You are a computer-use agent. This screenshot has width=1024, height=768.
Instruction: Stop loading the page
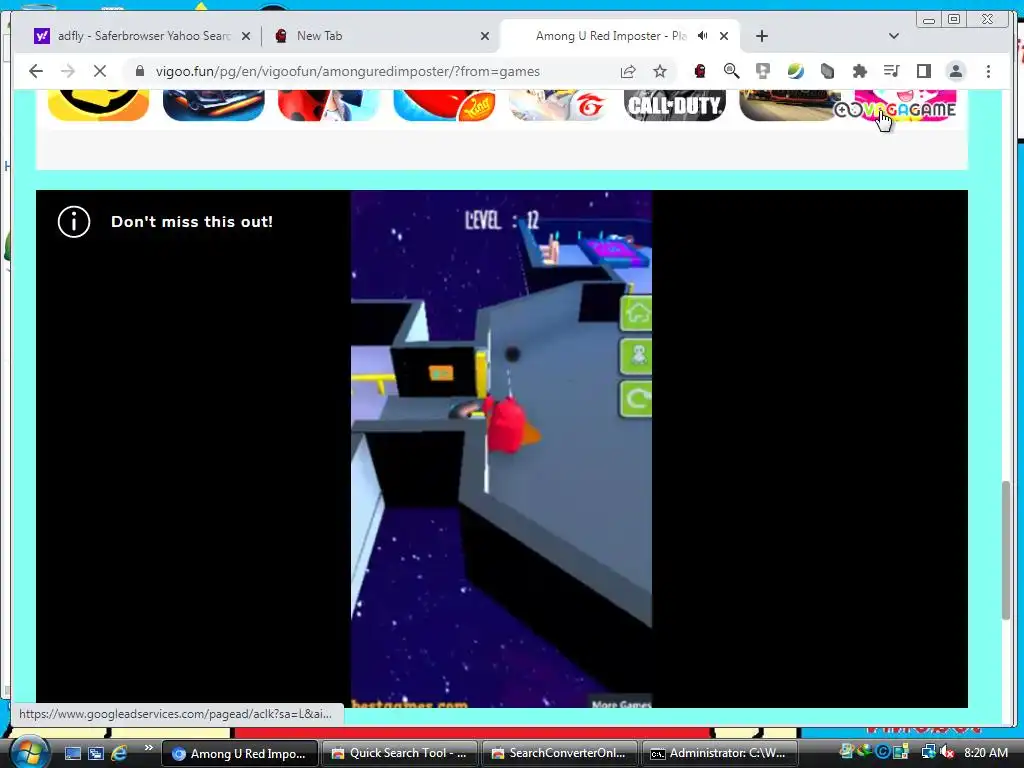(100, 71)
